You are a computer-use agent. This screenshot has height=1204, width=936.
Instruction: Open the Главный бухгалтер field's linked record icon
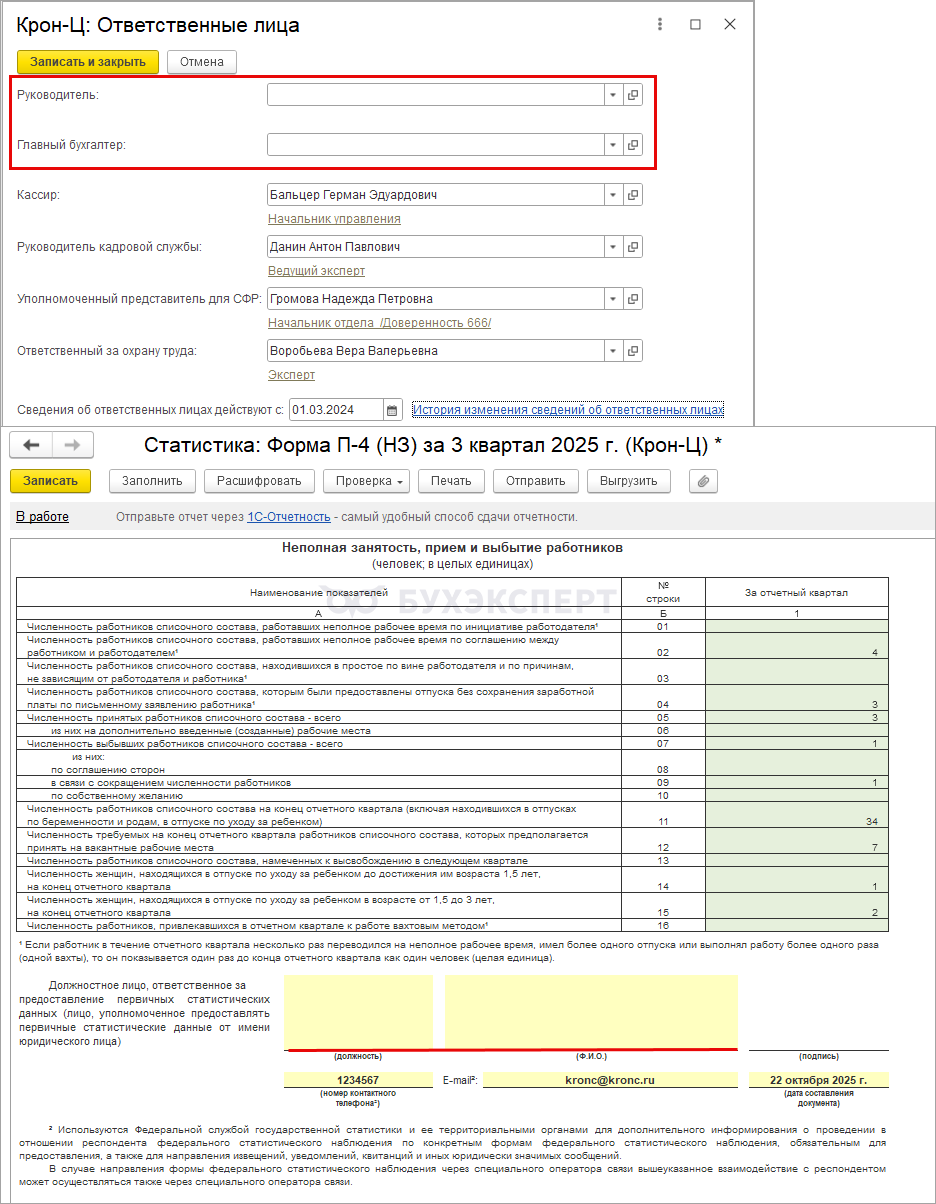point(633,145)
